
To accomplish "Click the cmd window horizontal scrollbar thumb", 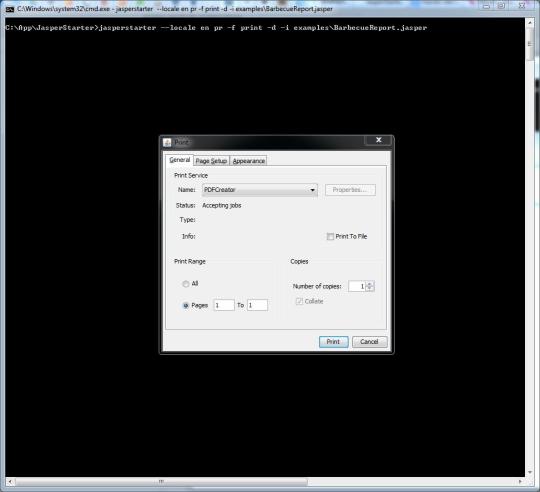I will click(161, 482).
